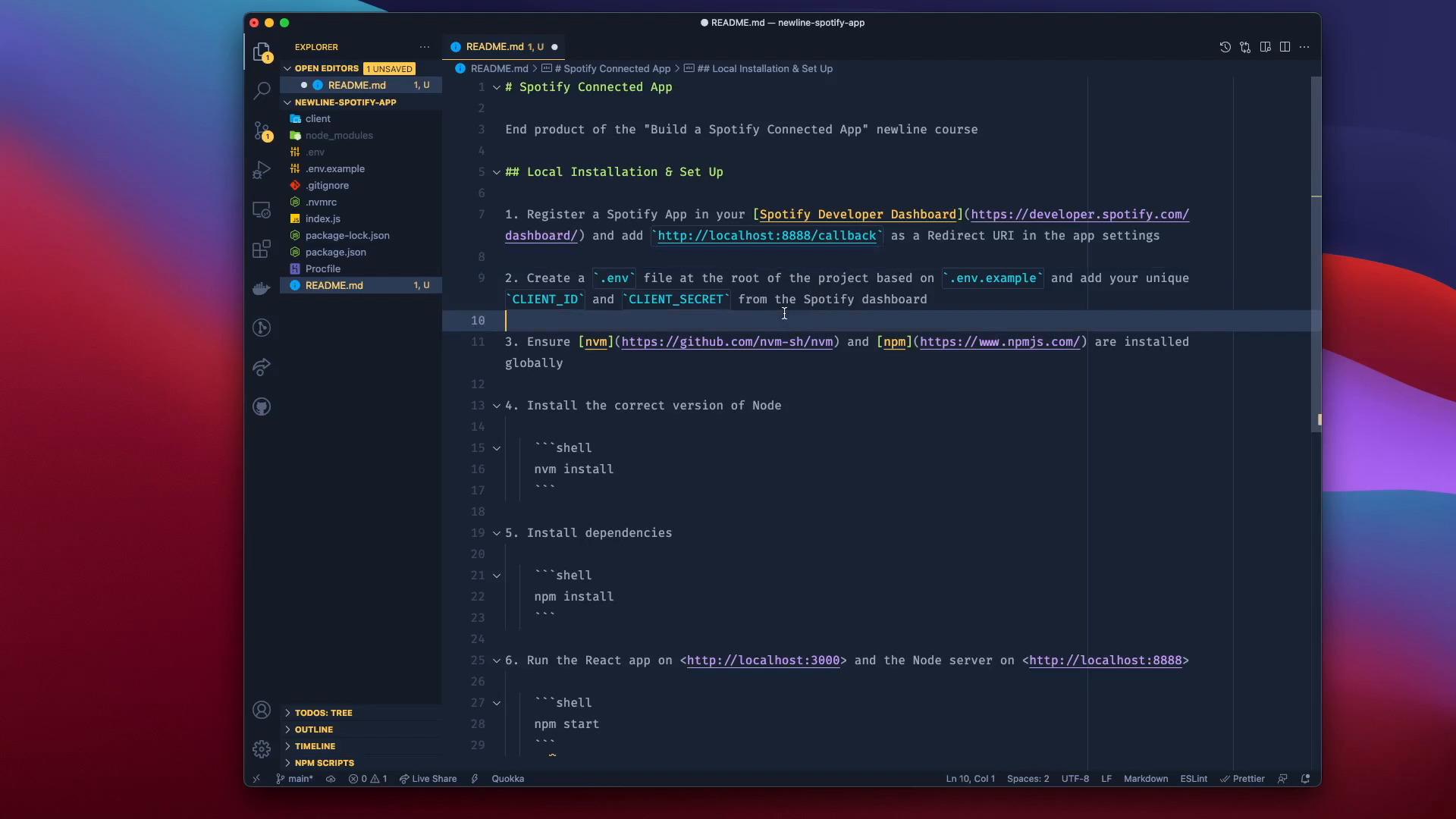Open the Accounts icon
This screenshot has width=1456, height=819.
[x=262, y=710]
